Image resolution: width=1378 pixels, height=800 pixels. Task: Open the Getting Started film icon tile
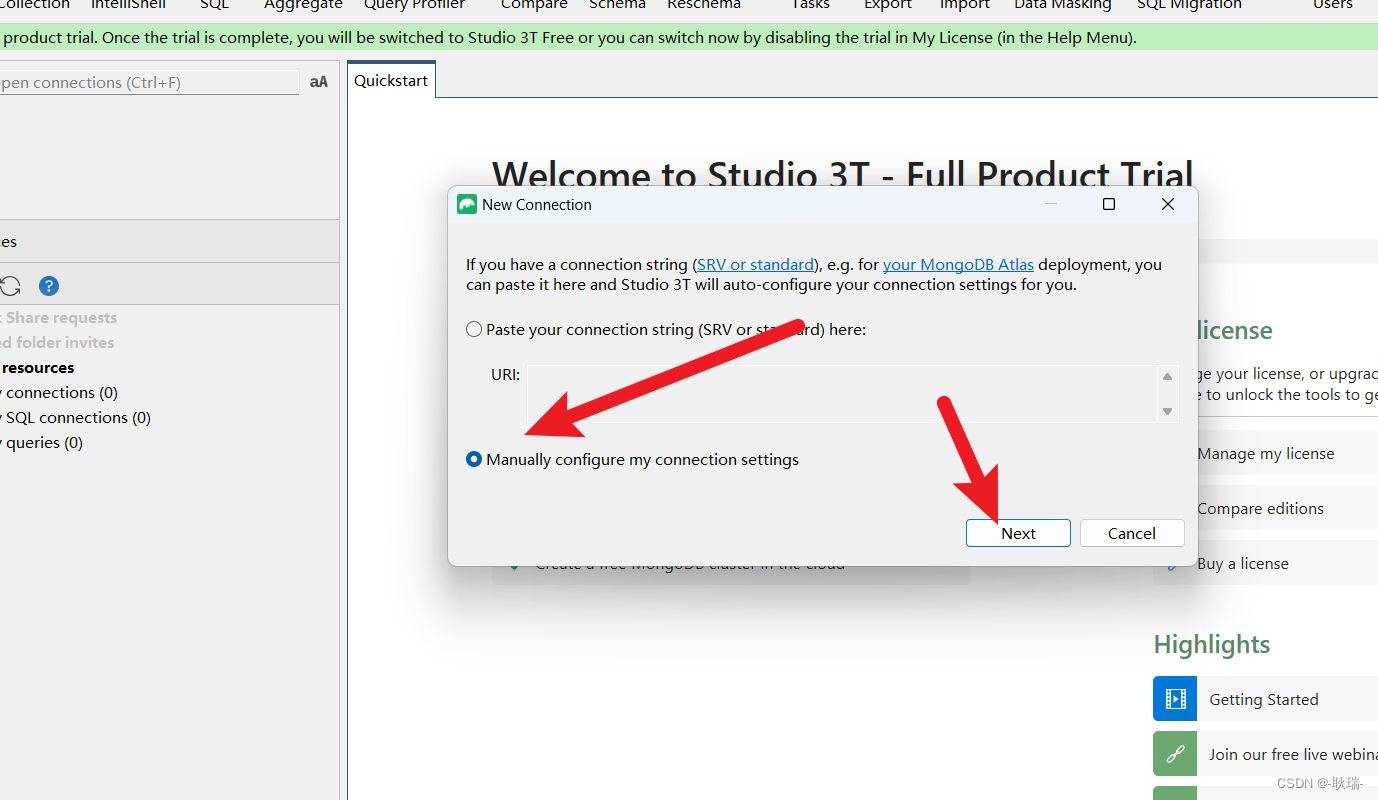click(x=1175, y=699)
